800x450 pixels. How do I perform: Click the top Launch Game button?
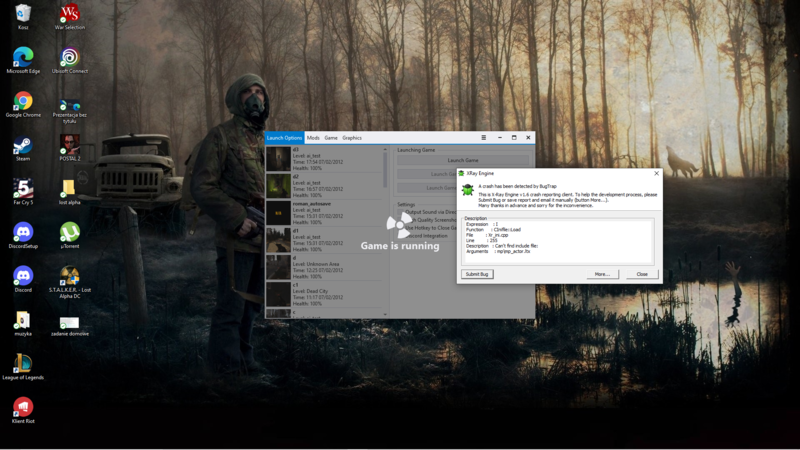463,160
